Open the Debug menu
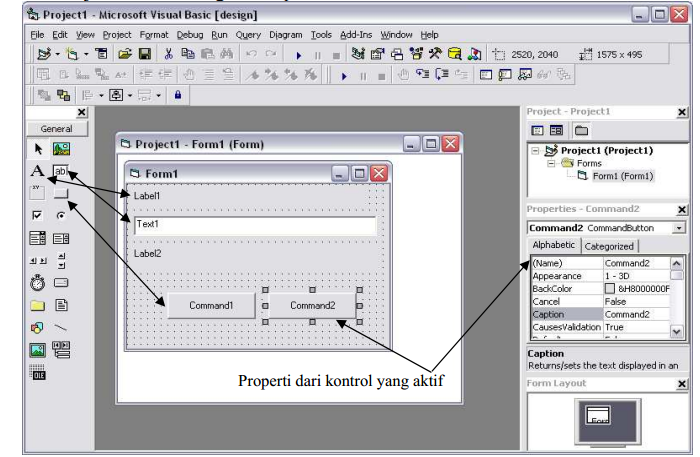700x457 pixels. [x=190, y=35]
